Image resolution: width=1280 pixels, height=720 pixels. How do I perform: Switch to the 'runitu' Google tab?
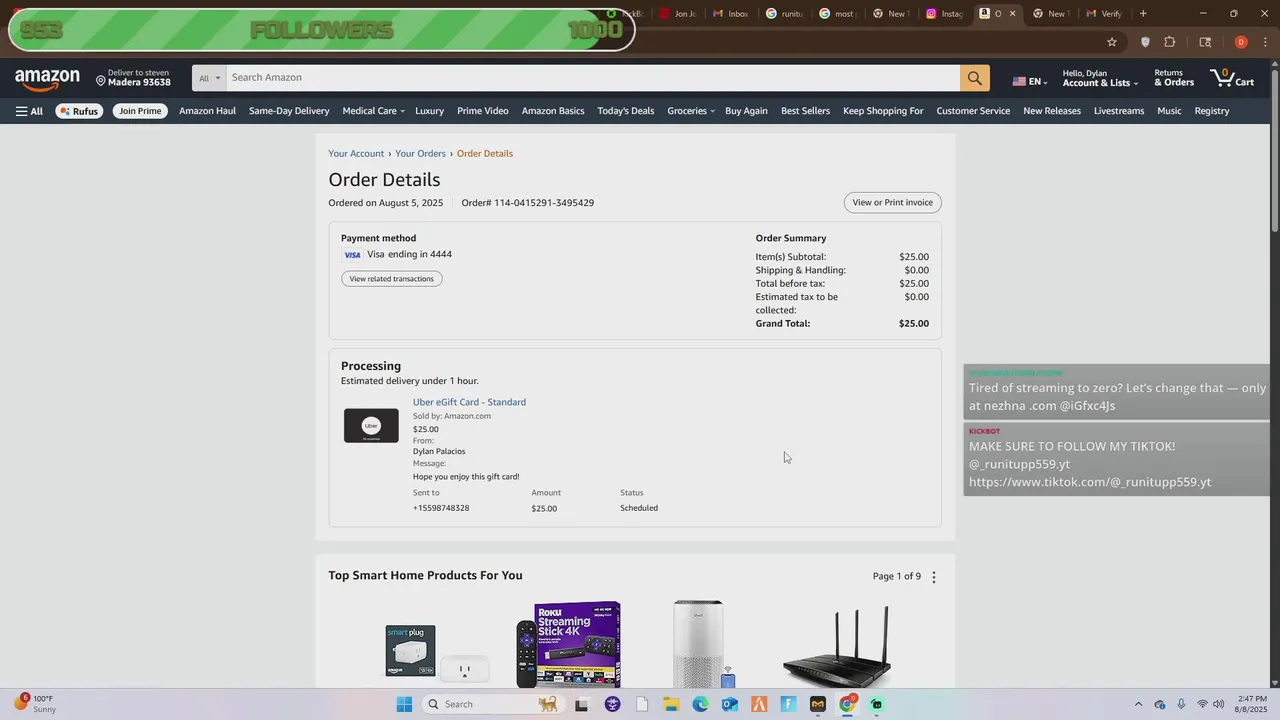785,14
